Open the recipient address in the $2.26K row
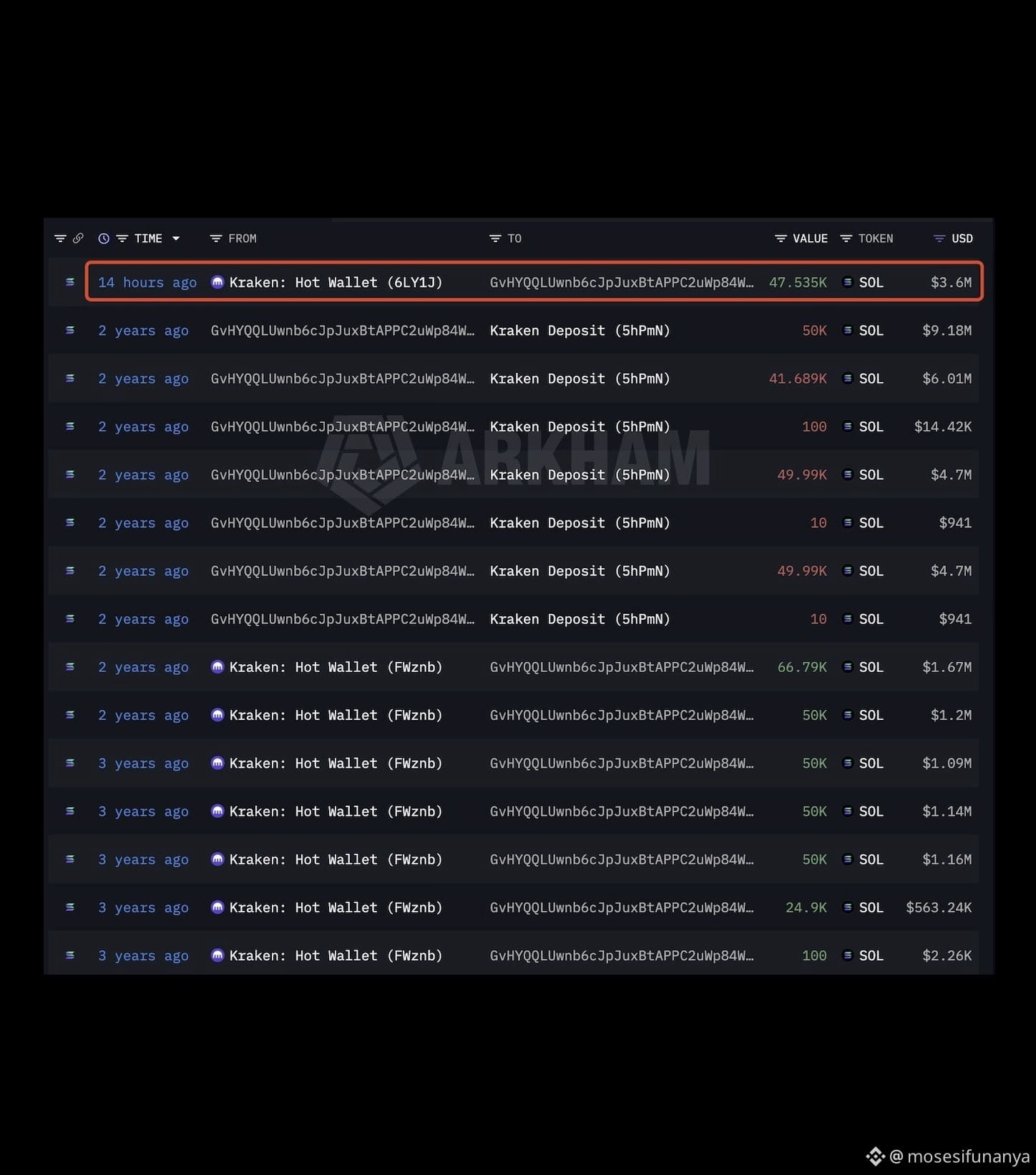The height and width of the screenshot is (1175, 1036). tap(622, 955)
